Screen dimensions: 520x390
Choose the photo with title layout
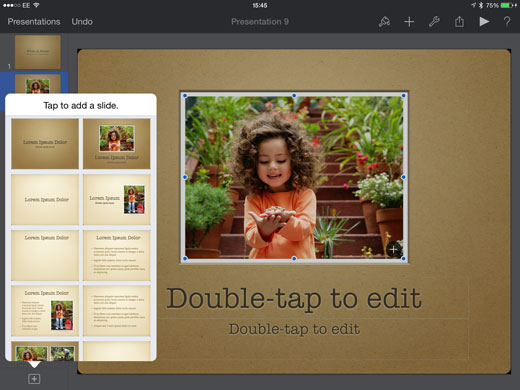click(117, 144)
